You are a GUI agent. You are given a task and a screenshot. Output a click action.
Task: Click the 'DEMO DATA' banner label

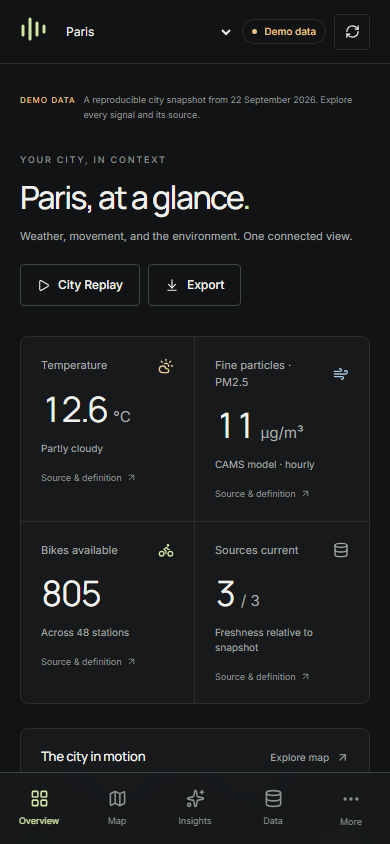point(47,100)
